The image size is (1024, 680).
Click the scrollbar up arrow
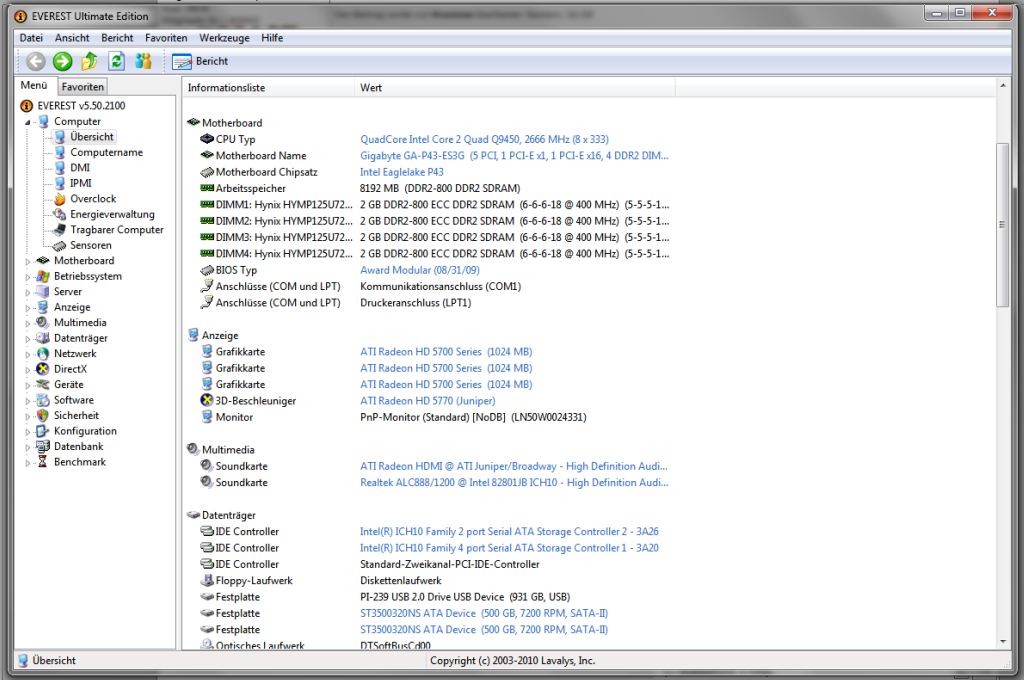tap(1002, 86)
